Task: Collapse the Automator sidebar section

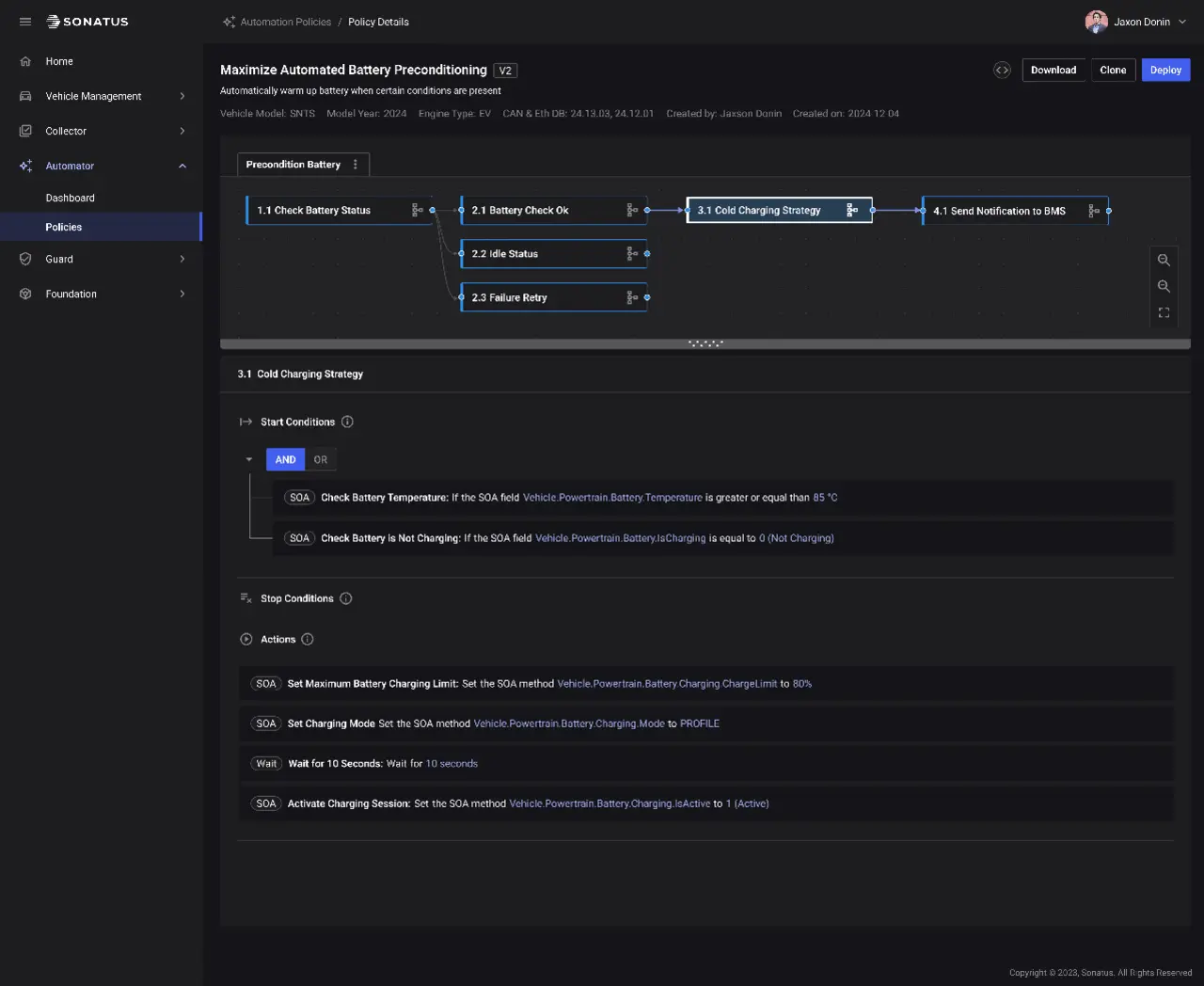Action: tap(182, 167)
